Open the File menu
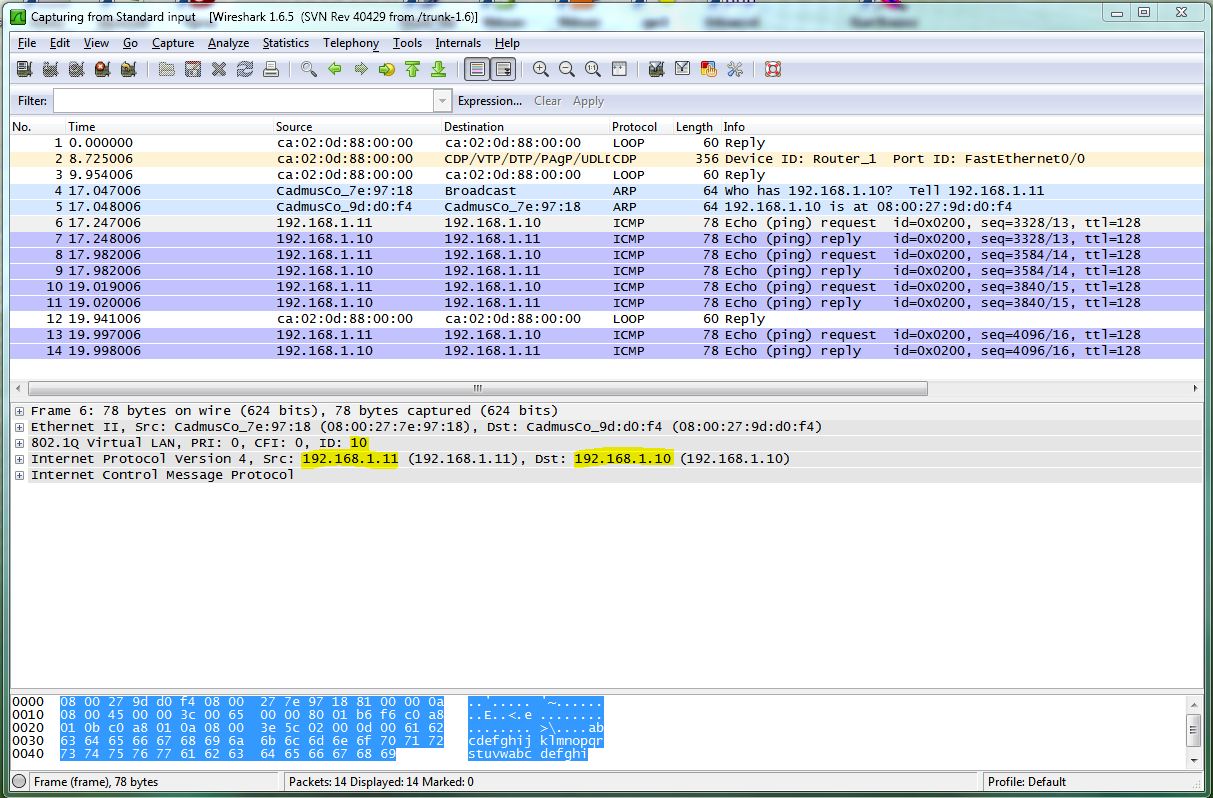The height and width of the screenshot is (798, 1213). click(27, 43)
